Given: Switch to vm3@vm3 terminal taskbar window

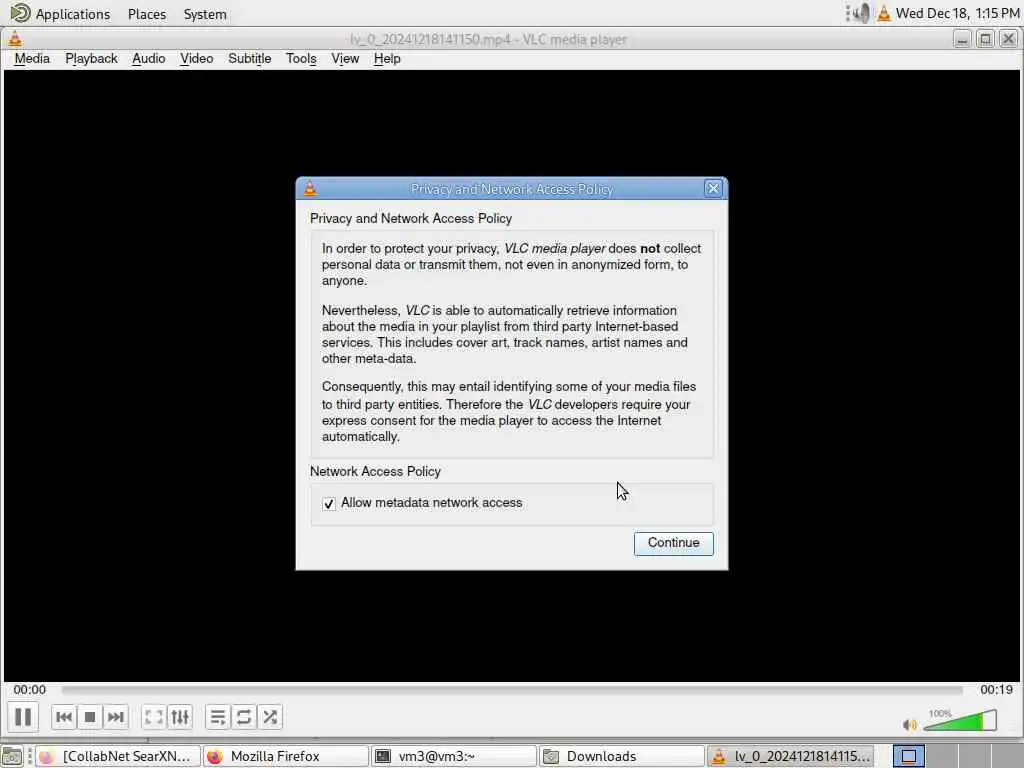Looking at the screenshot, I should pyautogui.click(x=453, y=756).
